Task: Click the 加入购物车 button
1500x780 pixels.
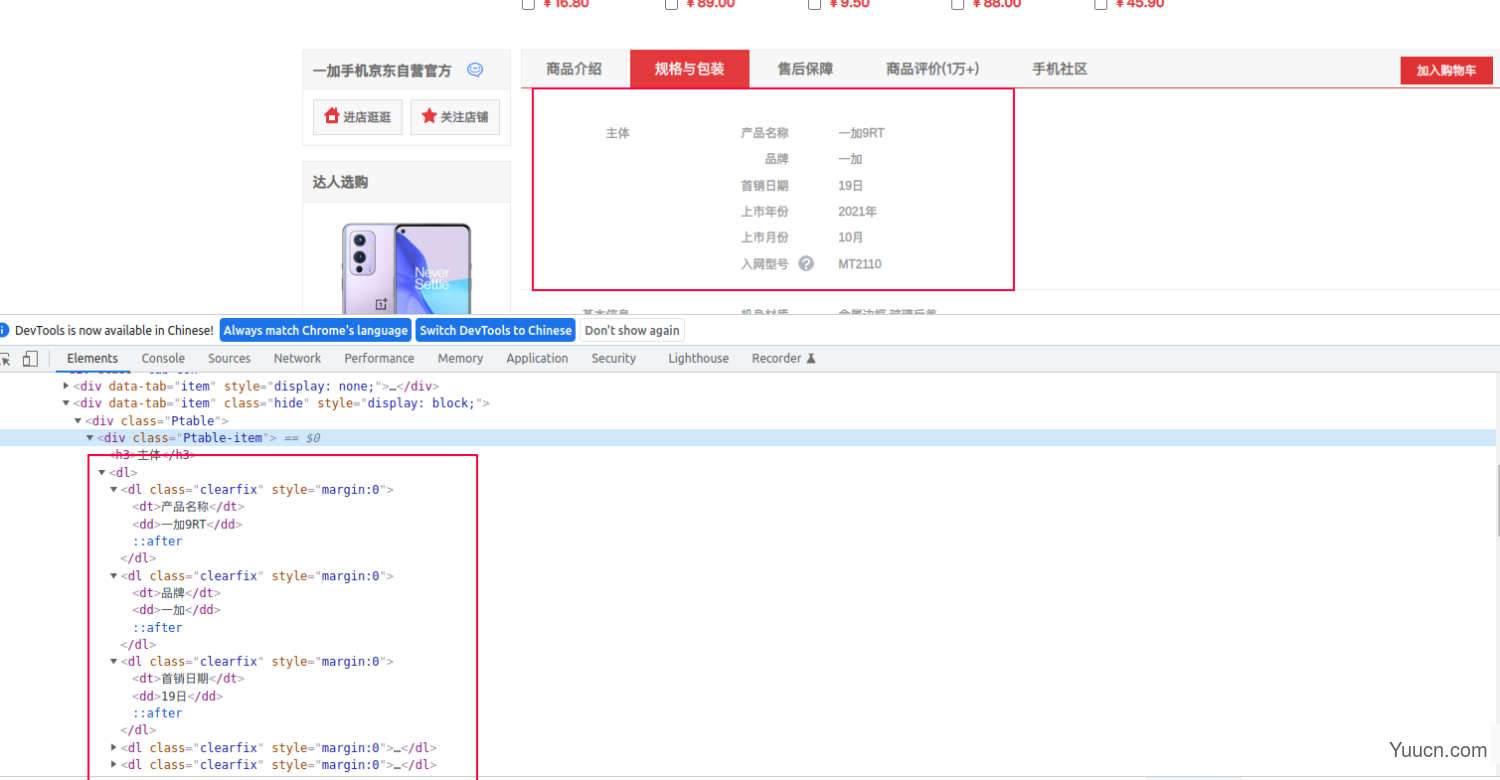Action: coord(1446,70)
